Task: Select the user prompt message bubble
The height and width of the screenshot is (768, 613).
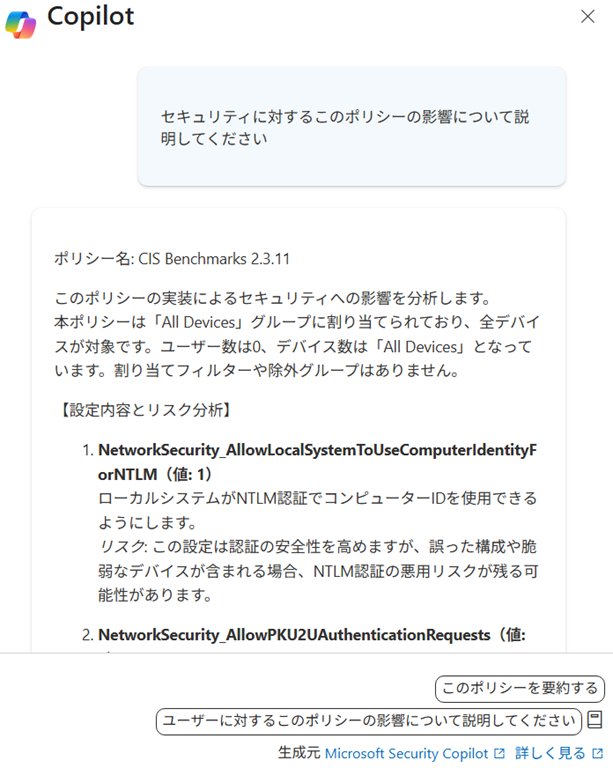Action: click(352, 126)
